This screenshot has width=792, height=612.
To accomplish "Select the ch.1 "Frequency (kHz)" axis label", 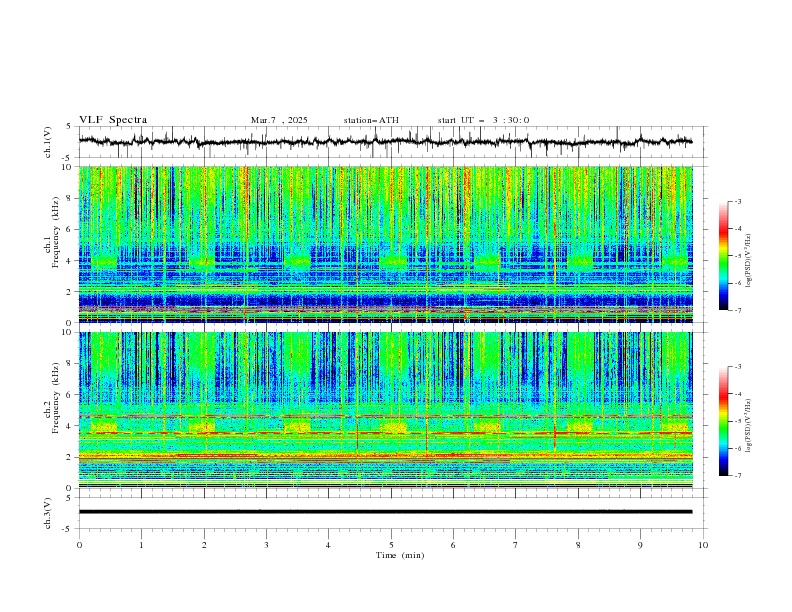I will pos(55,232).
